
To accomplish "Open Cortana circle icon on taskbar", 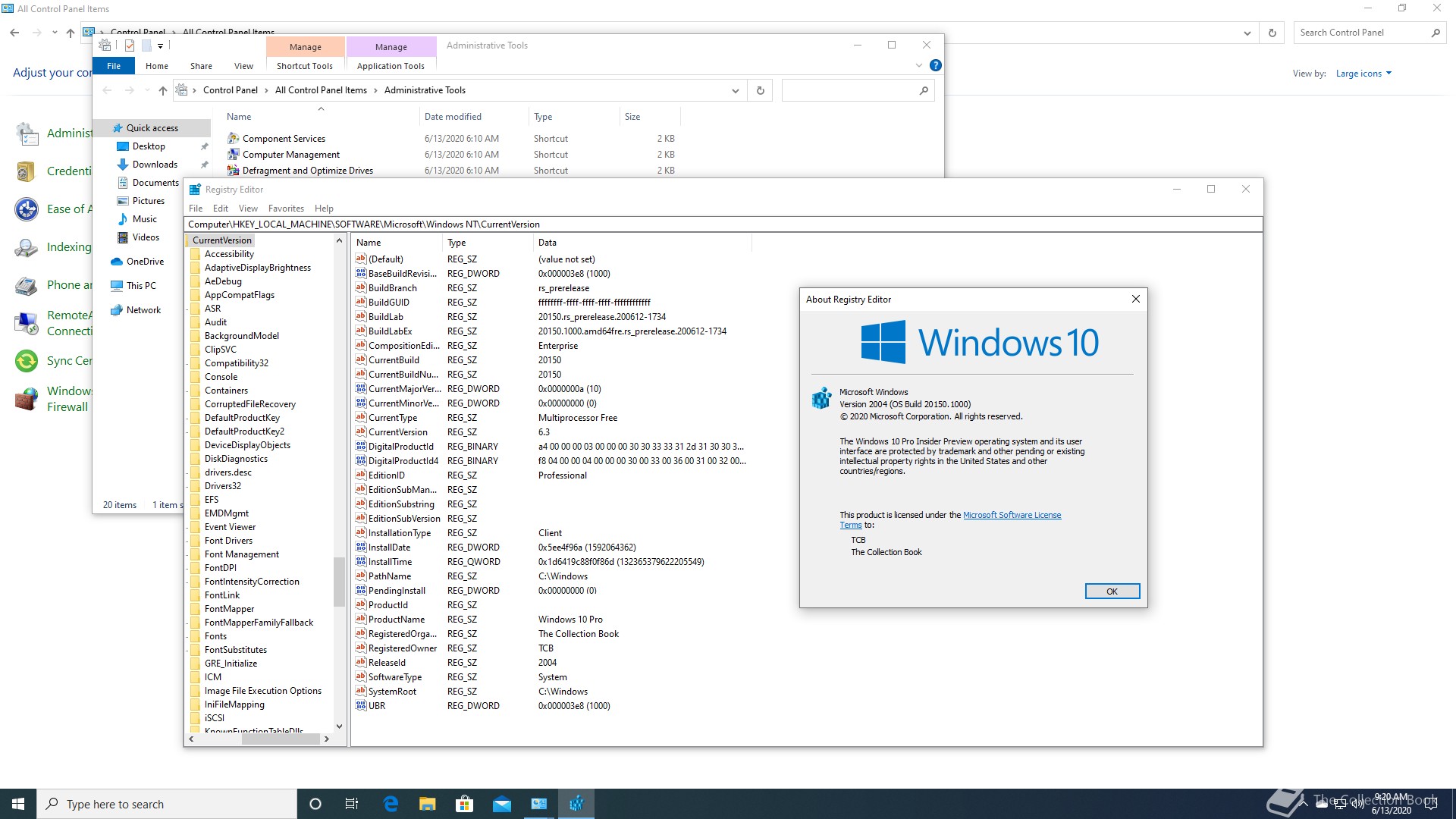I will [315, 804].
